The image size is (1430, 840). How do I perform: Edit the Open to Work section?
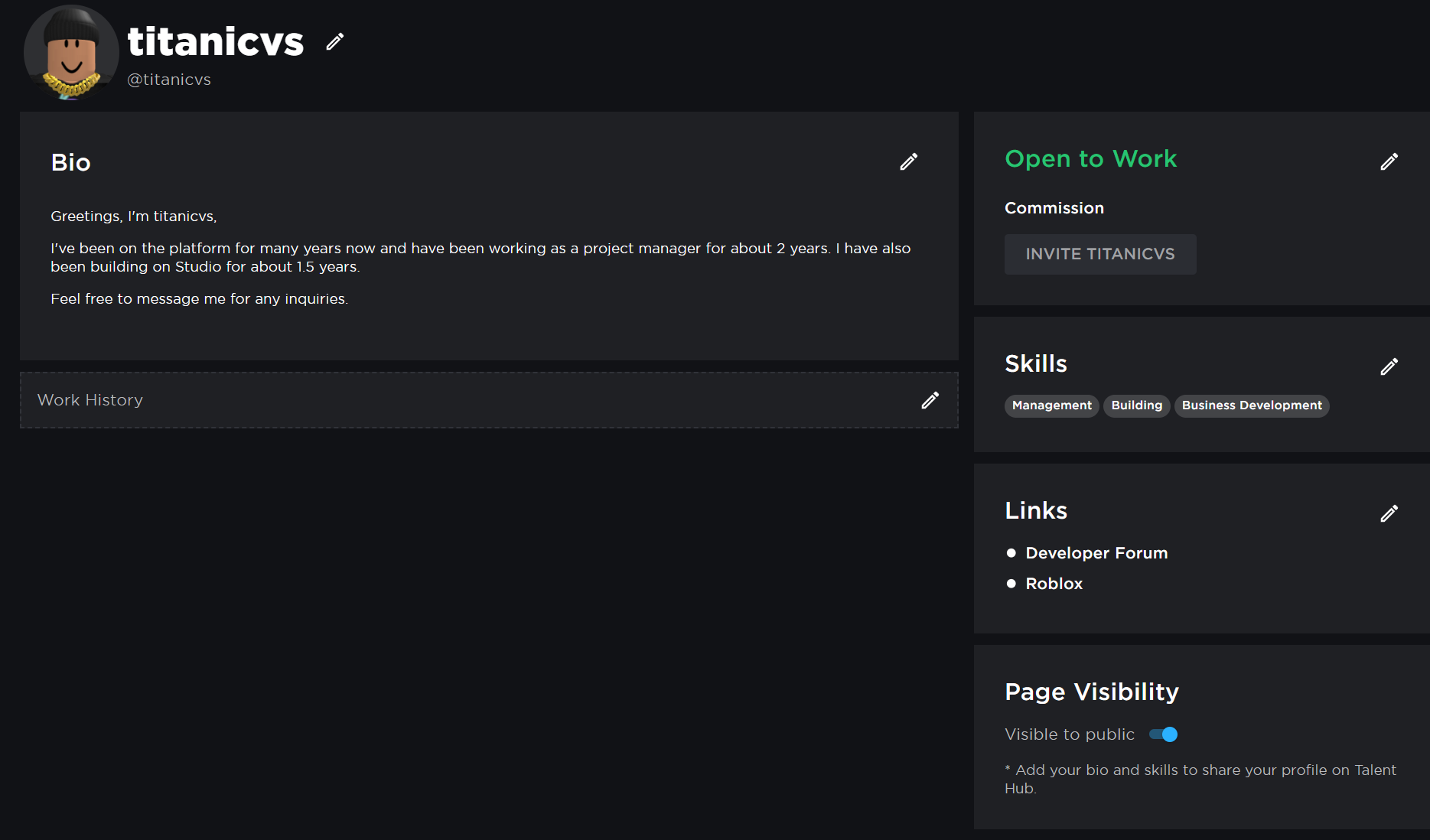point(1389,161)
